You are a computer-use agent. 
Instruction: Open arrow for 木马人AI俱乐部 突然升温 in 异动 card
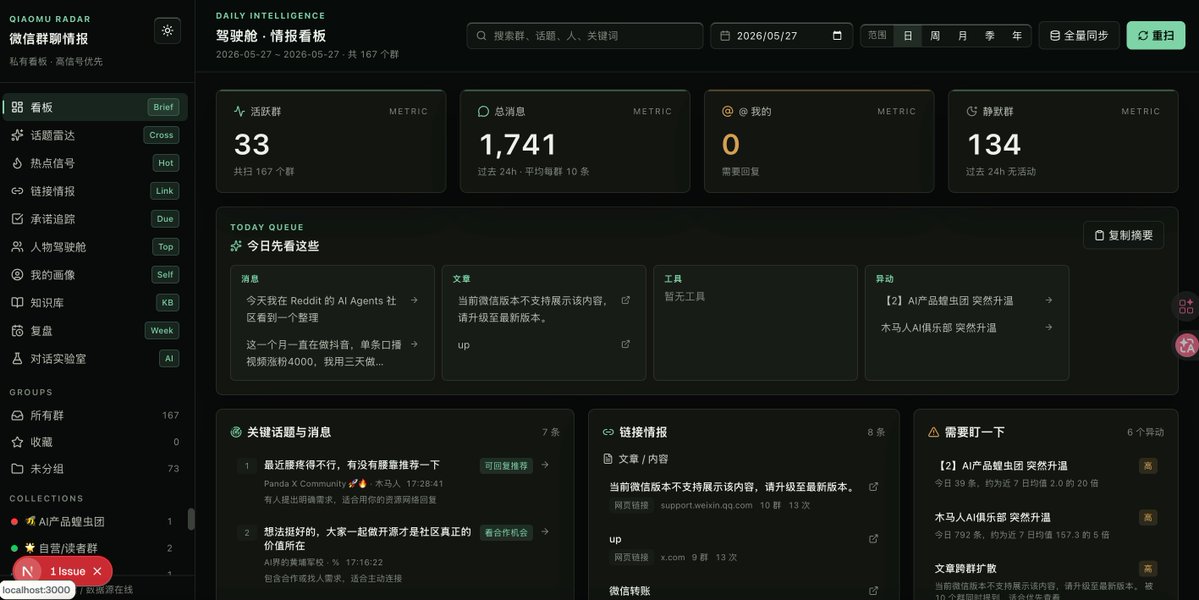[x=1048, y=327]
